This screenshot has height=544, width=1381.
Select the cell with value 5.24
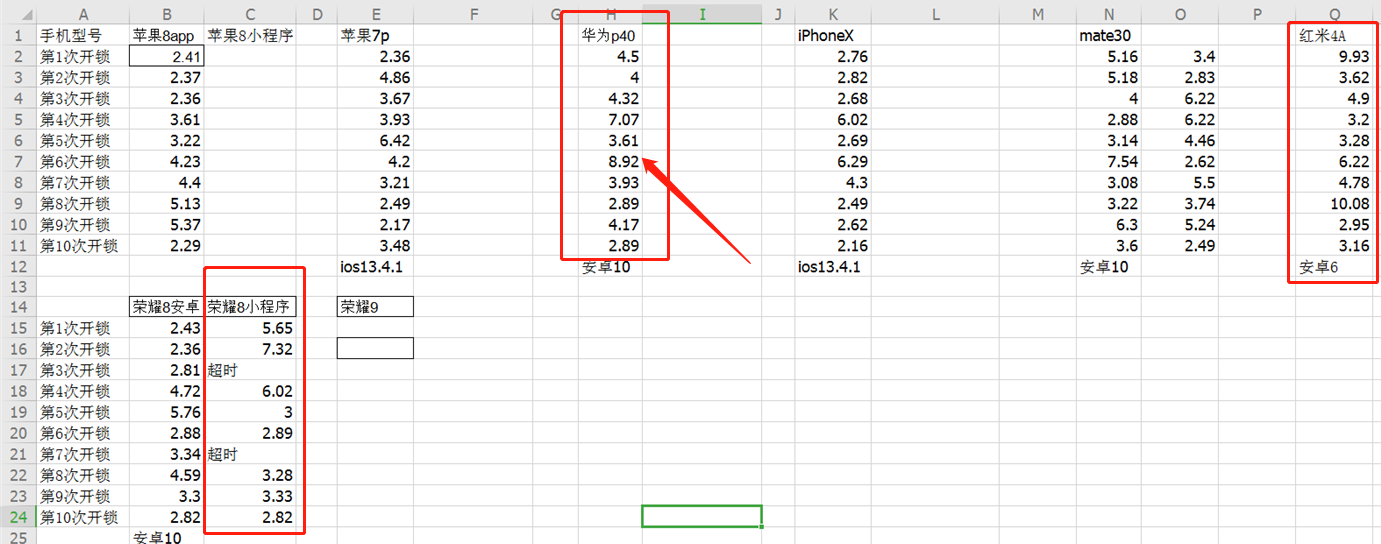[1180, 224]
